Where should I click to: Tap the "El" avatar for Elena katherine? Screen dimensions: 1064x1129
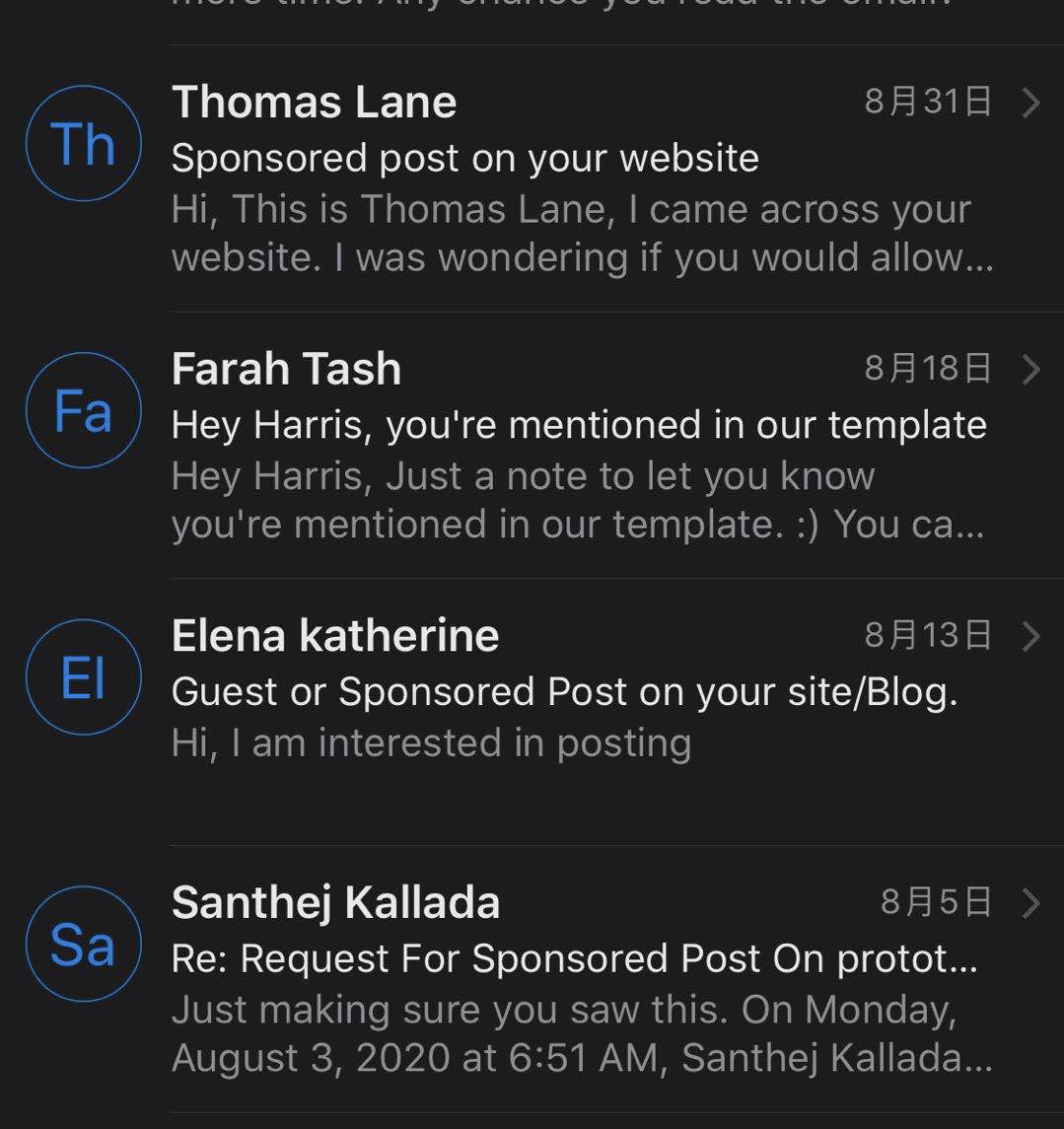84,677
